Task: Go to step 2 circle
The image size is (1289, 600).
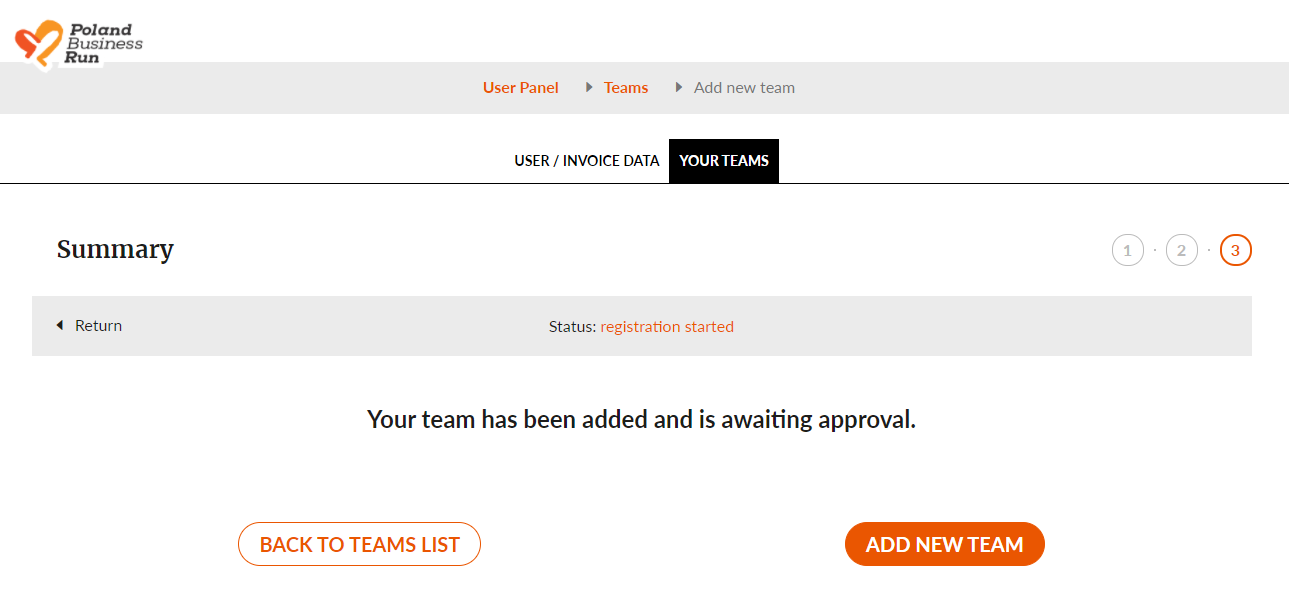Action: (x=1181, y=251)
